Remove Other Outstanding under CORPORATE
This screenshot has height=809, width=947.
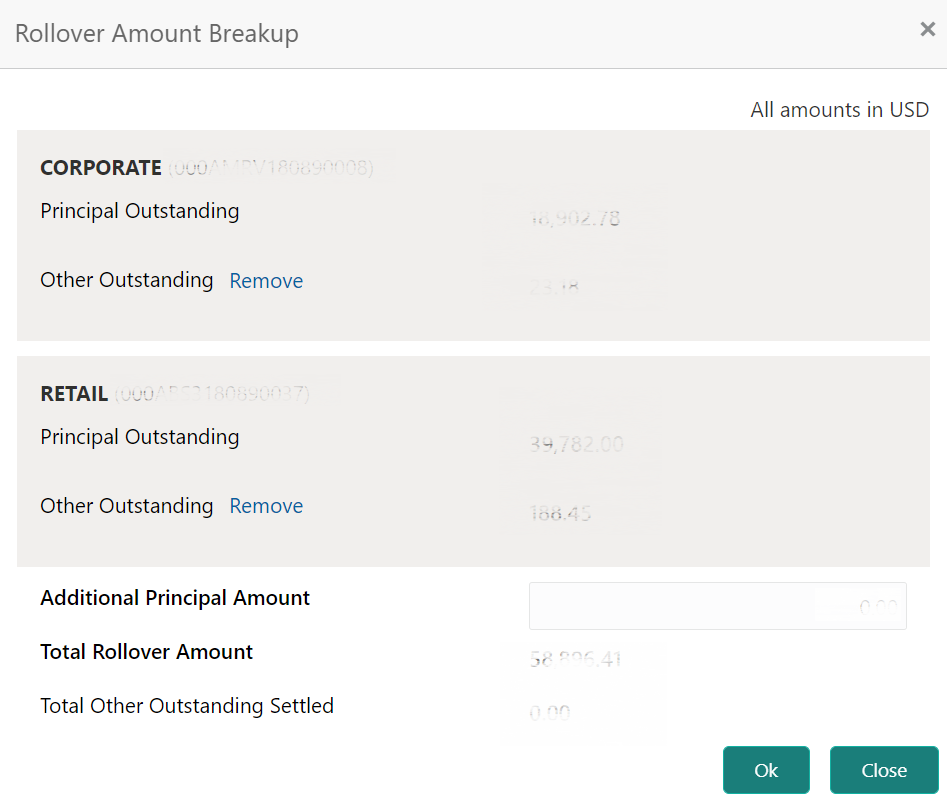pyautogui.click(x=266, y=281)
